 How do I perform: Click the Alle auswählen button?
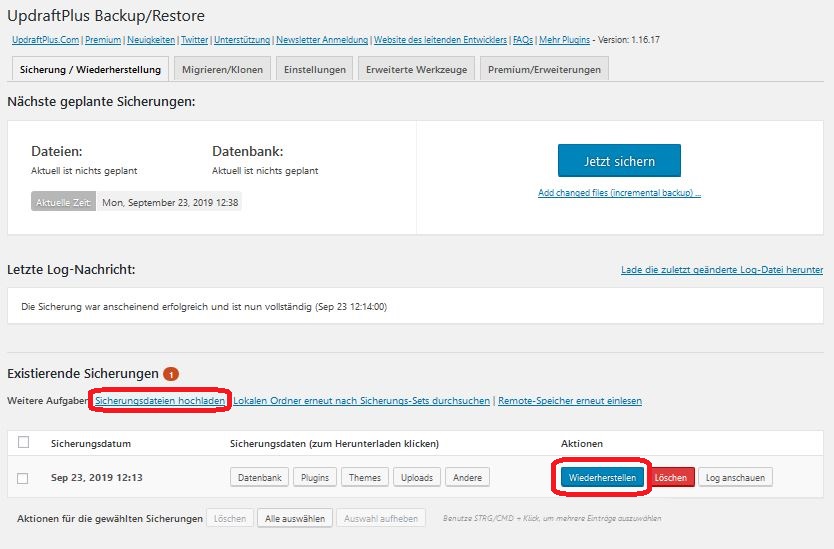[295, 518]
